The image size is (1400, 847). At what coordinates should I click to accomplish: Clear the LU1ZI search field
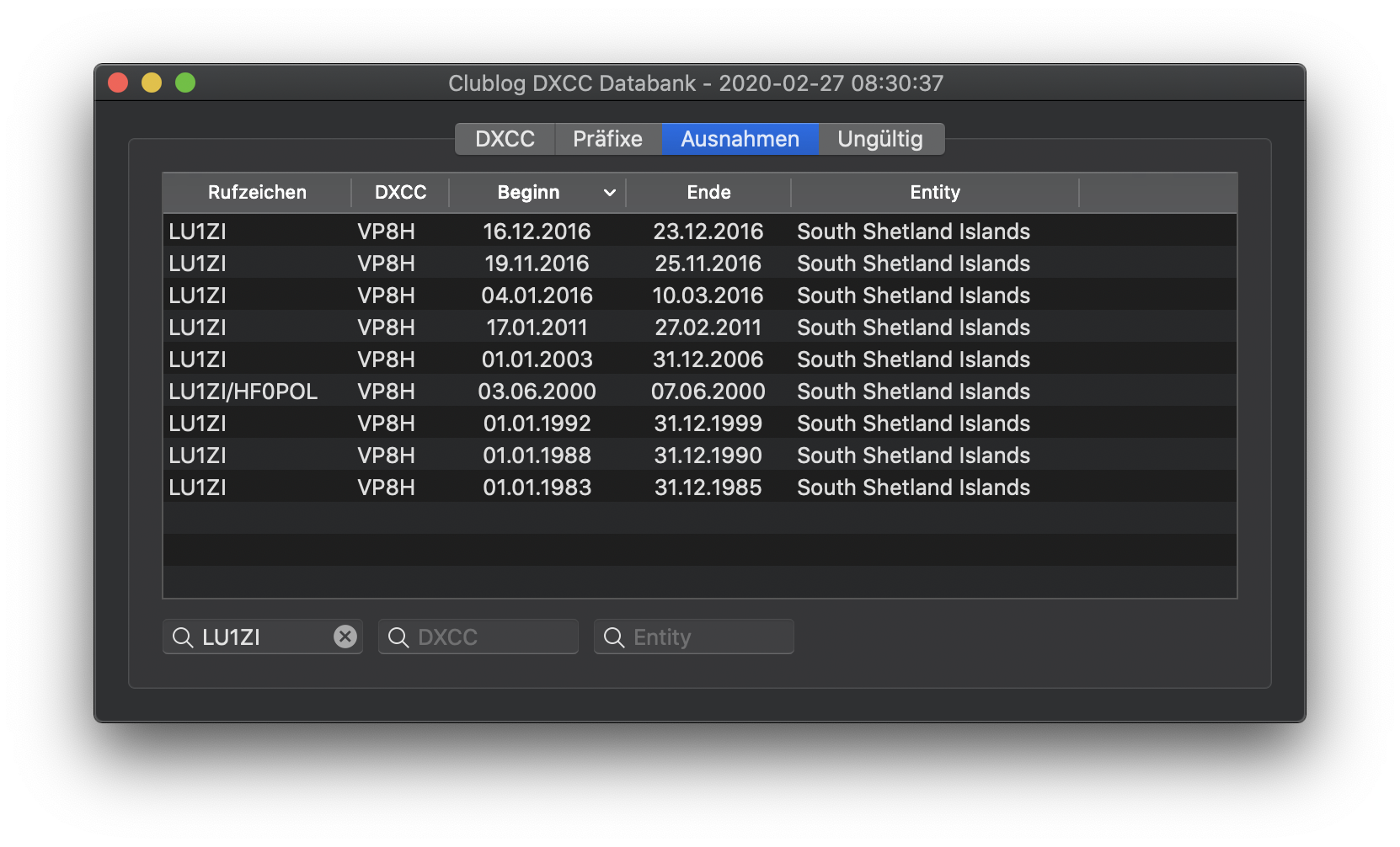point(345,637)
